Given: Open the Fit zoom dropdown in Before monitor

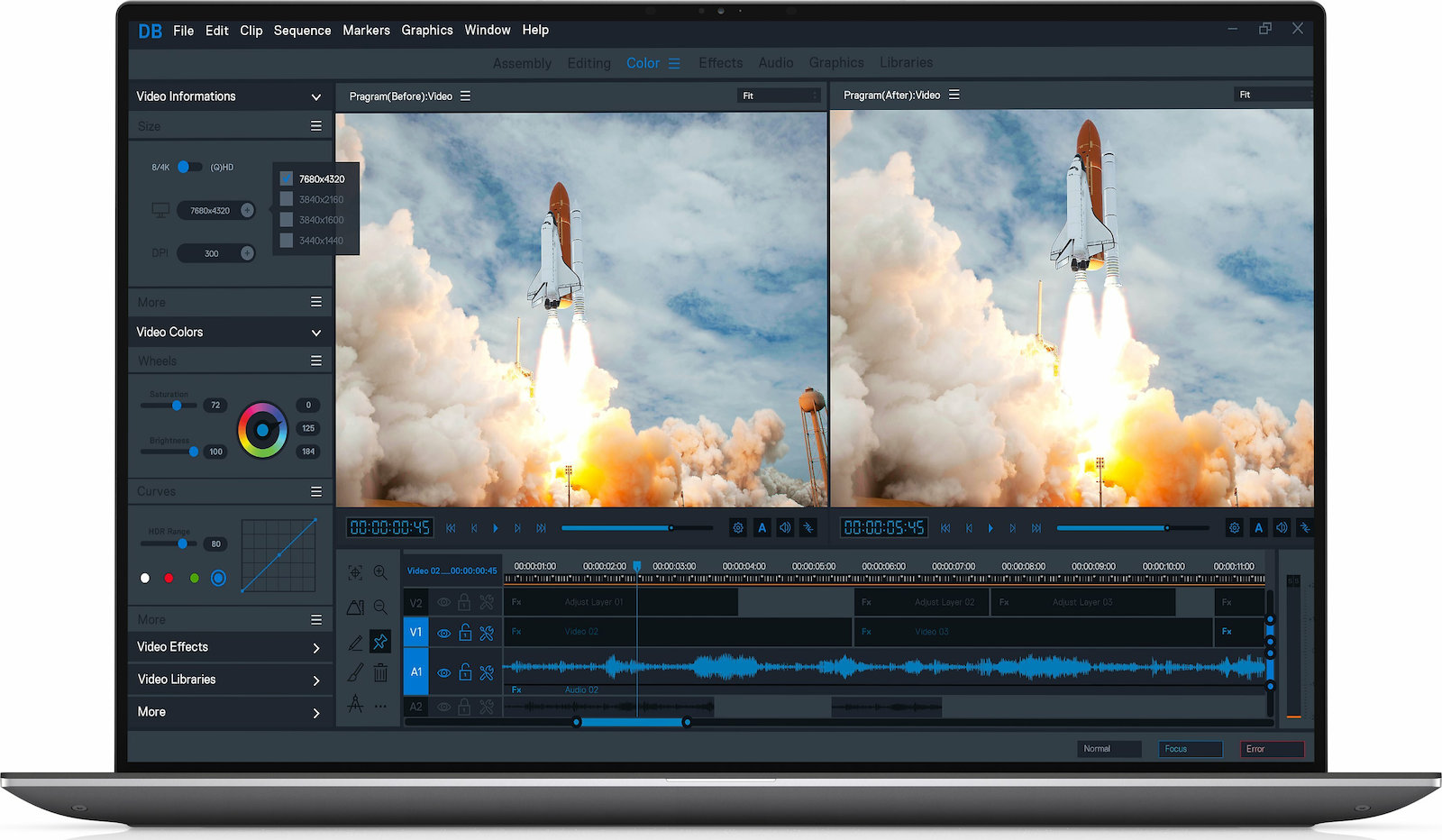Looking at the screenshot, I should pyautogui.click(x=779, y=96).
